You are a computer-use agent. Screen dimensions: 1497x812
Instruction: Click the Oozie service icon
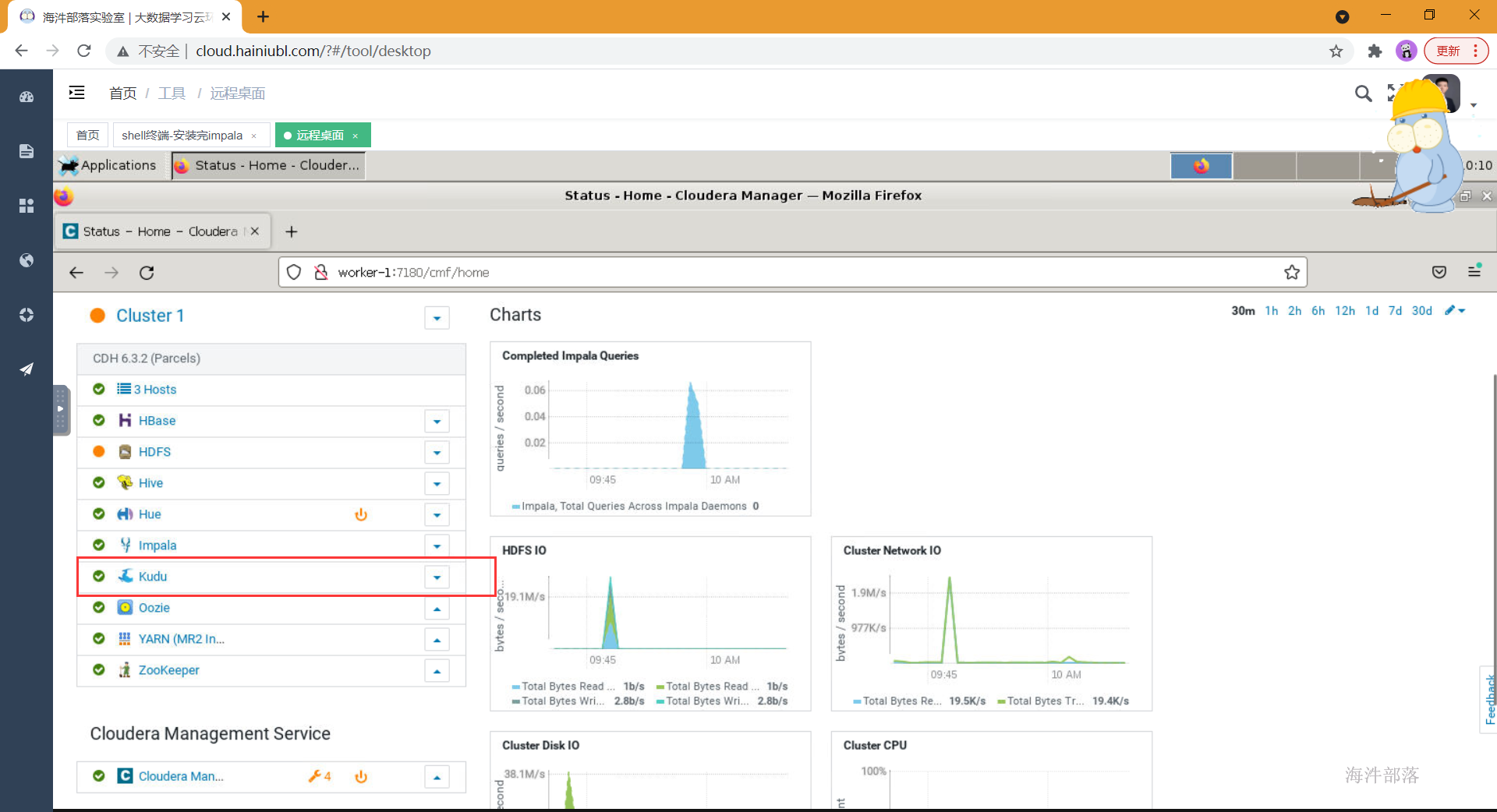[125, 608]
